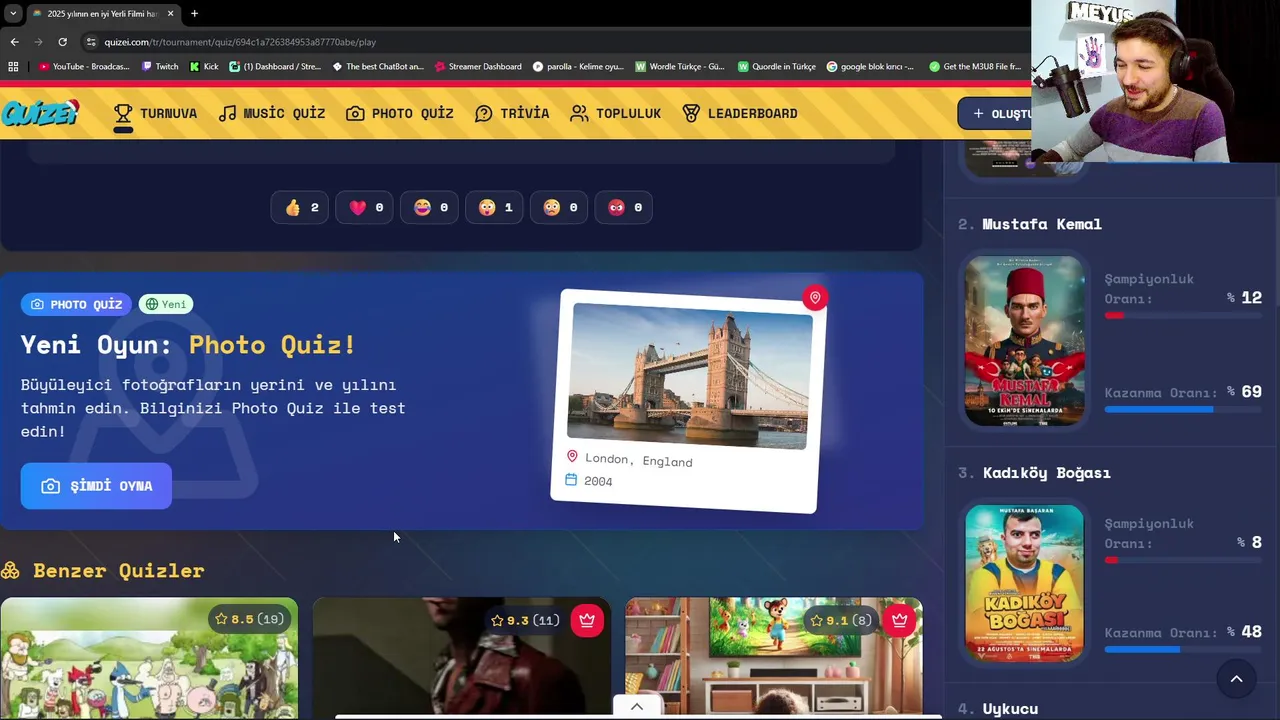Open the Topluluk page
Screen dimensions: 1280x720
click(615, 113)
